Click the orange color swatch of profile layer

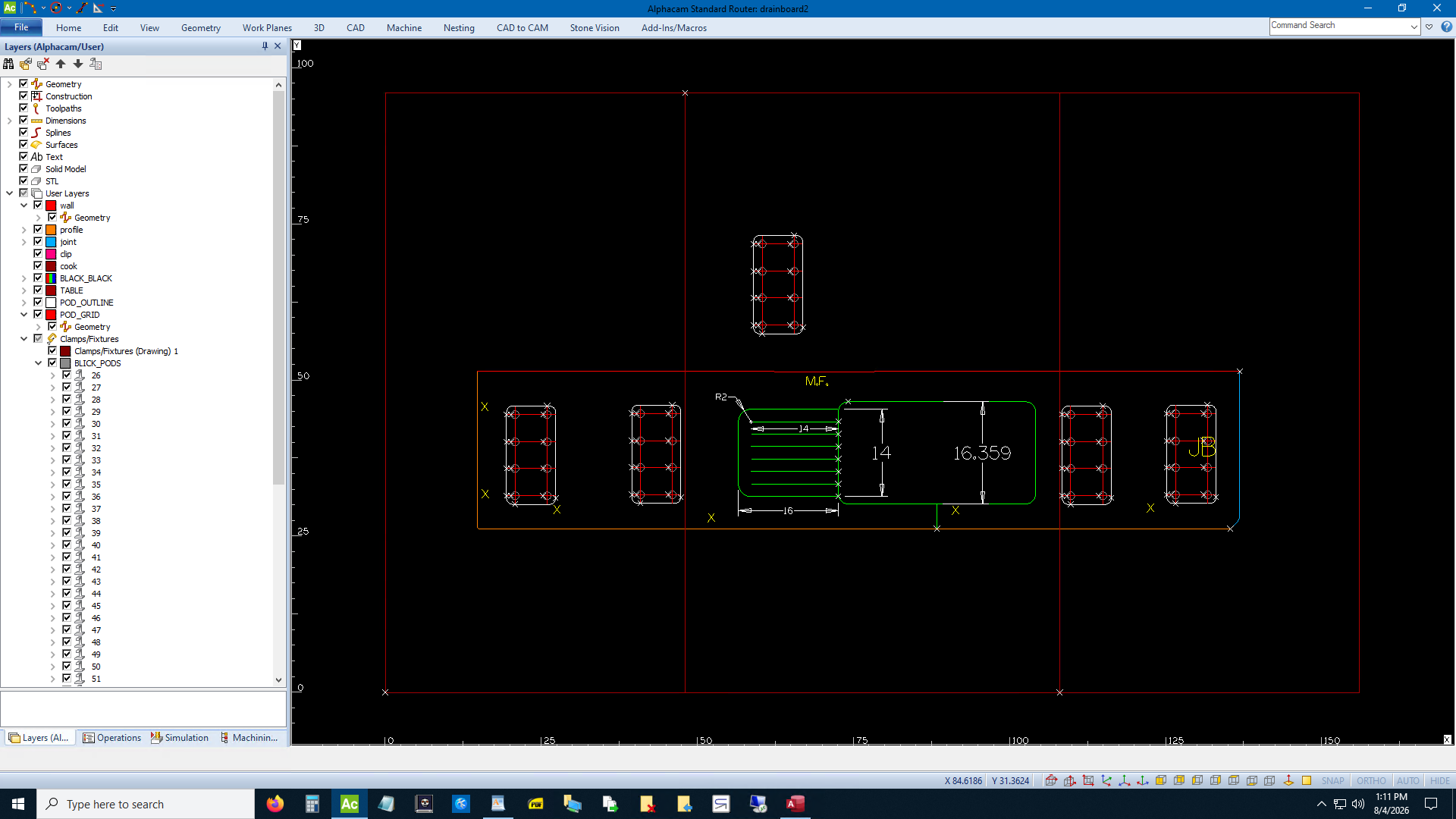[x=51, y=230]
